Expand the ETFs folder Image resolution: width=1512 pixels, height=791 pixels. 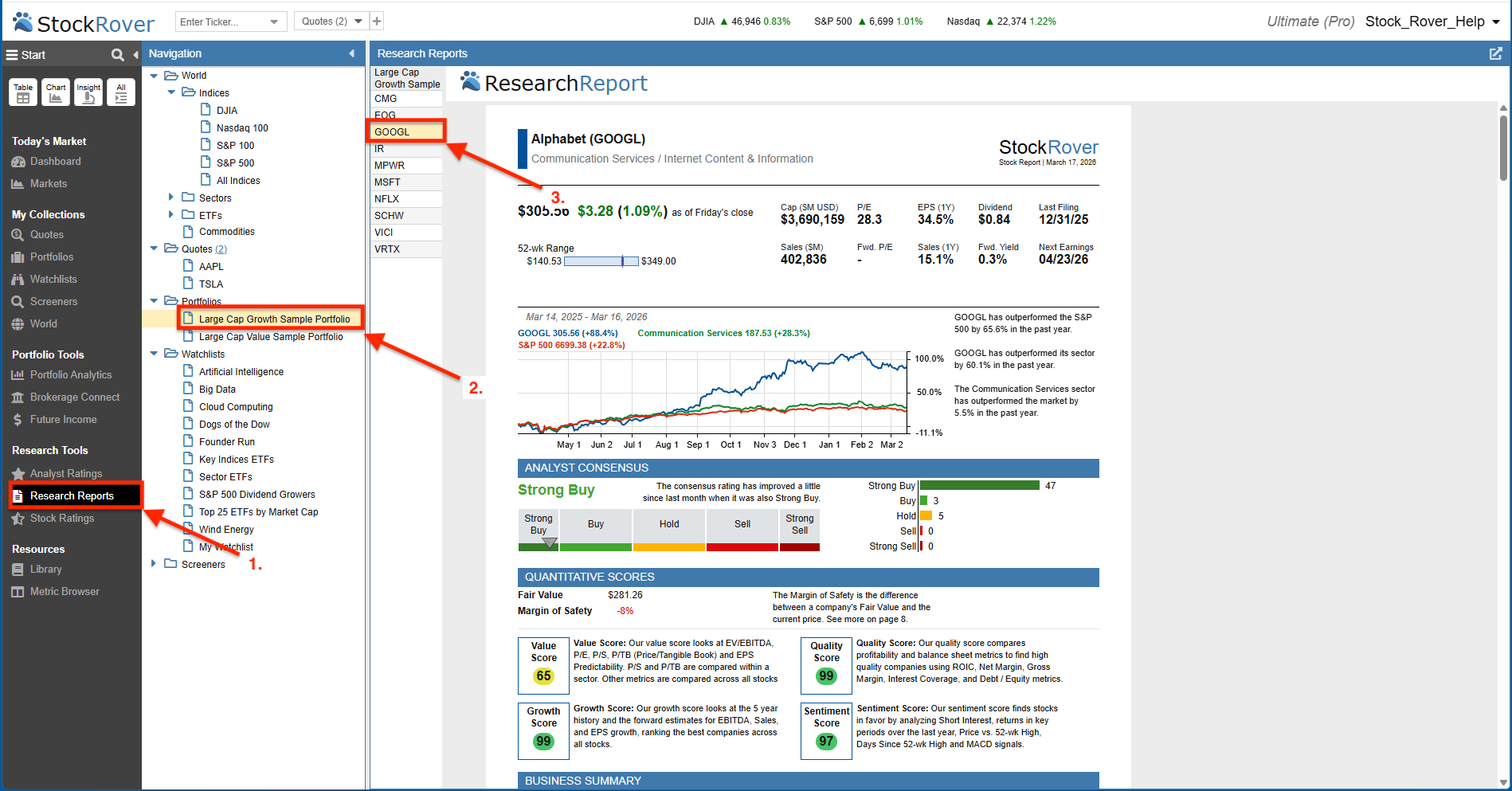[170, 214]
